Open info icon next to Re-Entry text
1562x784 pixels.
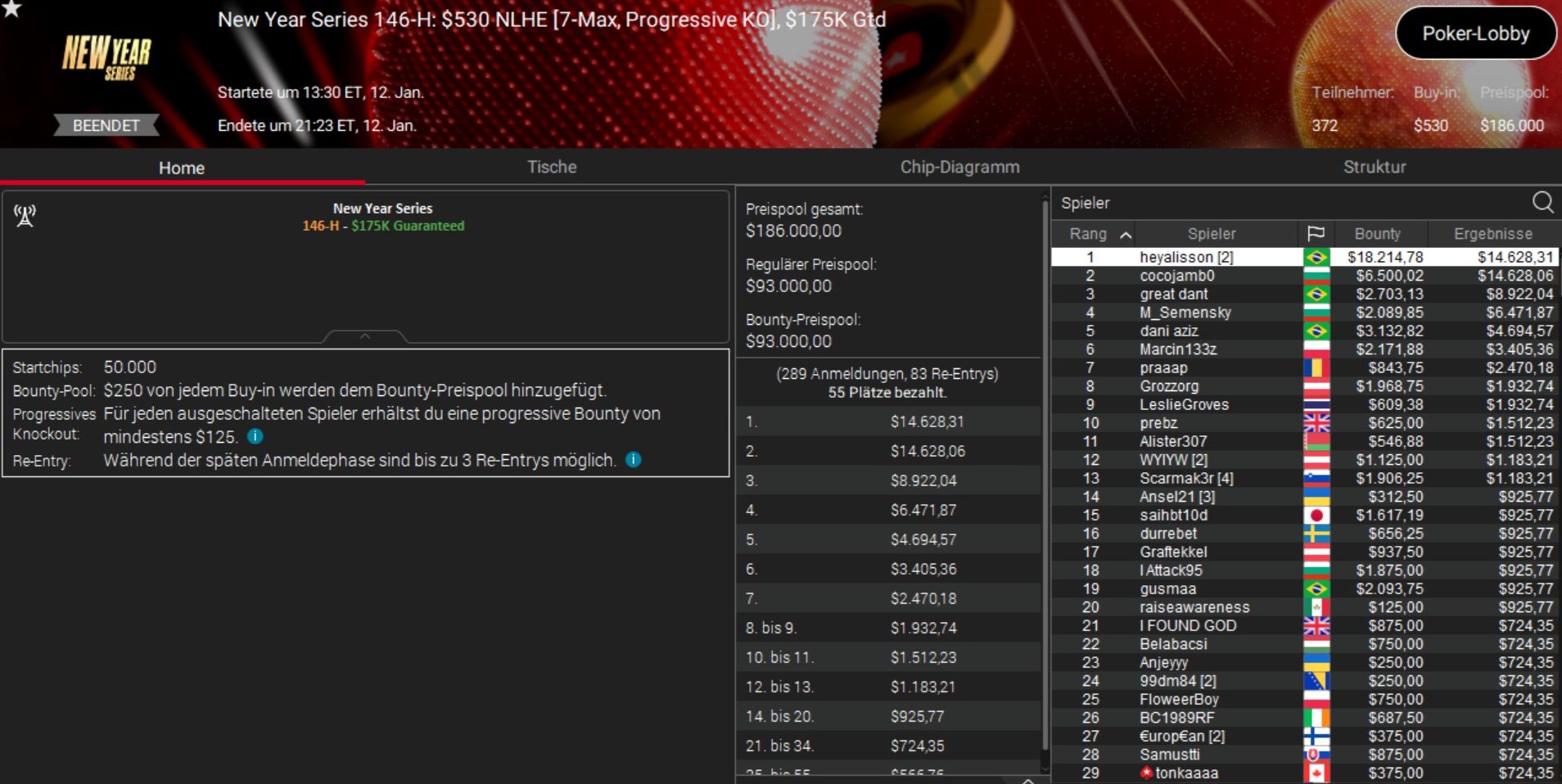click(x=633, y=460)
